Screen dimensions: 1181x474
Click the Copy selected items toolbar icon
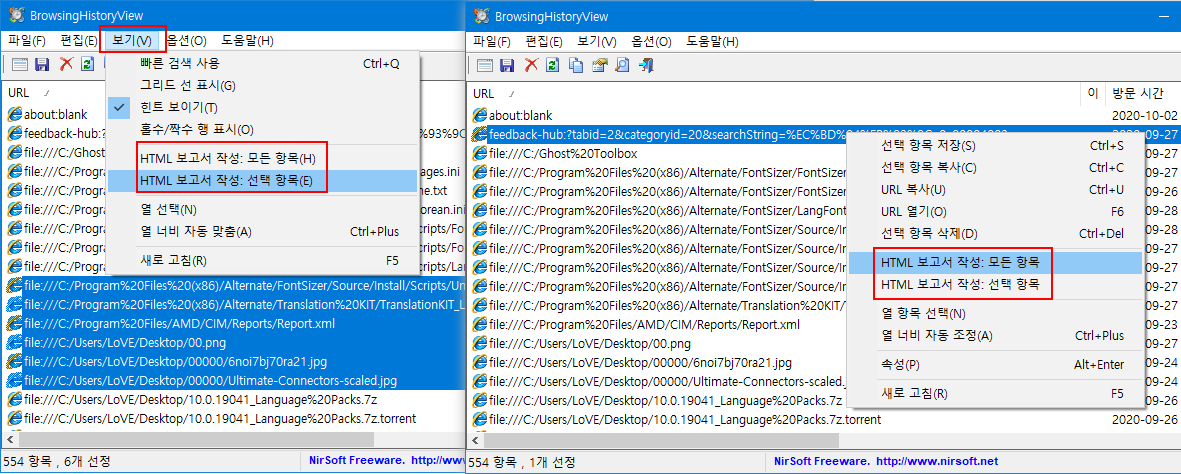tap(576, 65)
